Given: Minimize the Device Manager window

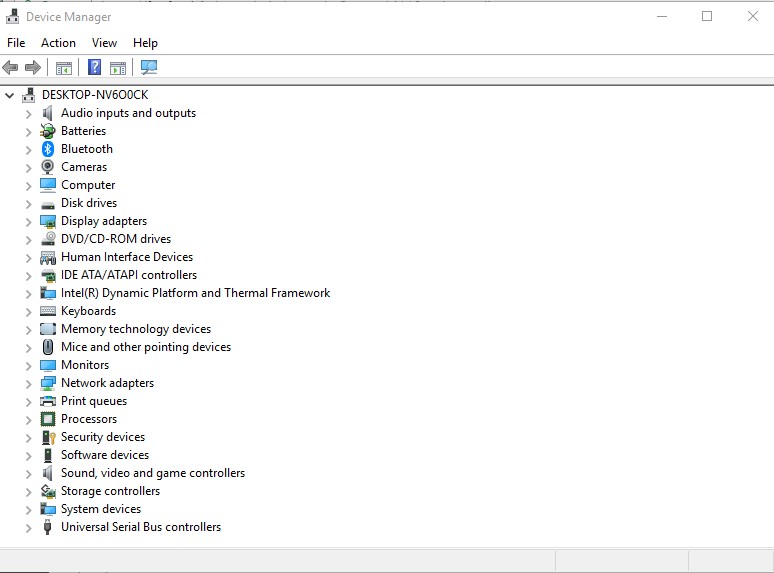Looking at the screenshot, I should pyautogui.click(x=662, y=16).
